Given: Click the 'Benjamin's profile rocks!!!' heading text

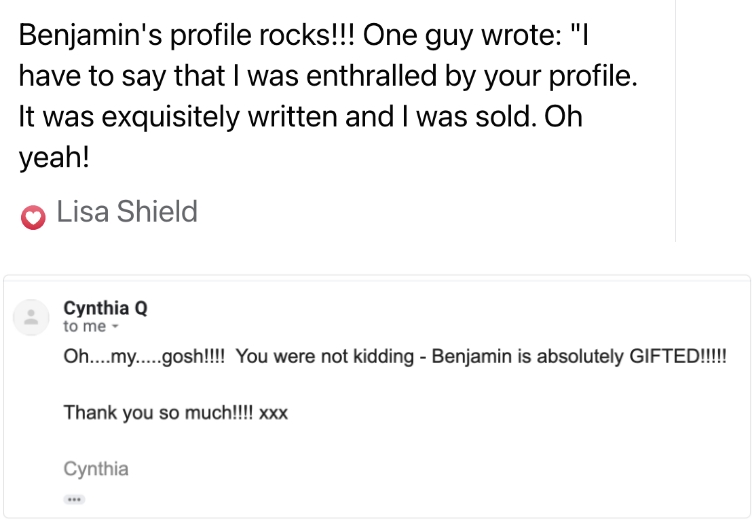Looking at the screenshot, I should click(x=186, y=36).
